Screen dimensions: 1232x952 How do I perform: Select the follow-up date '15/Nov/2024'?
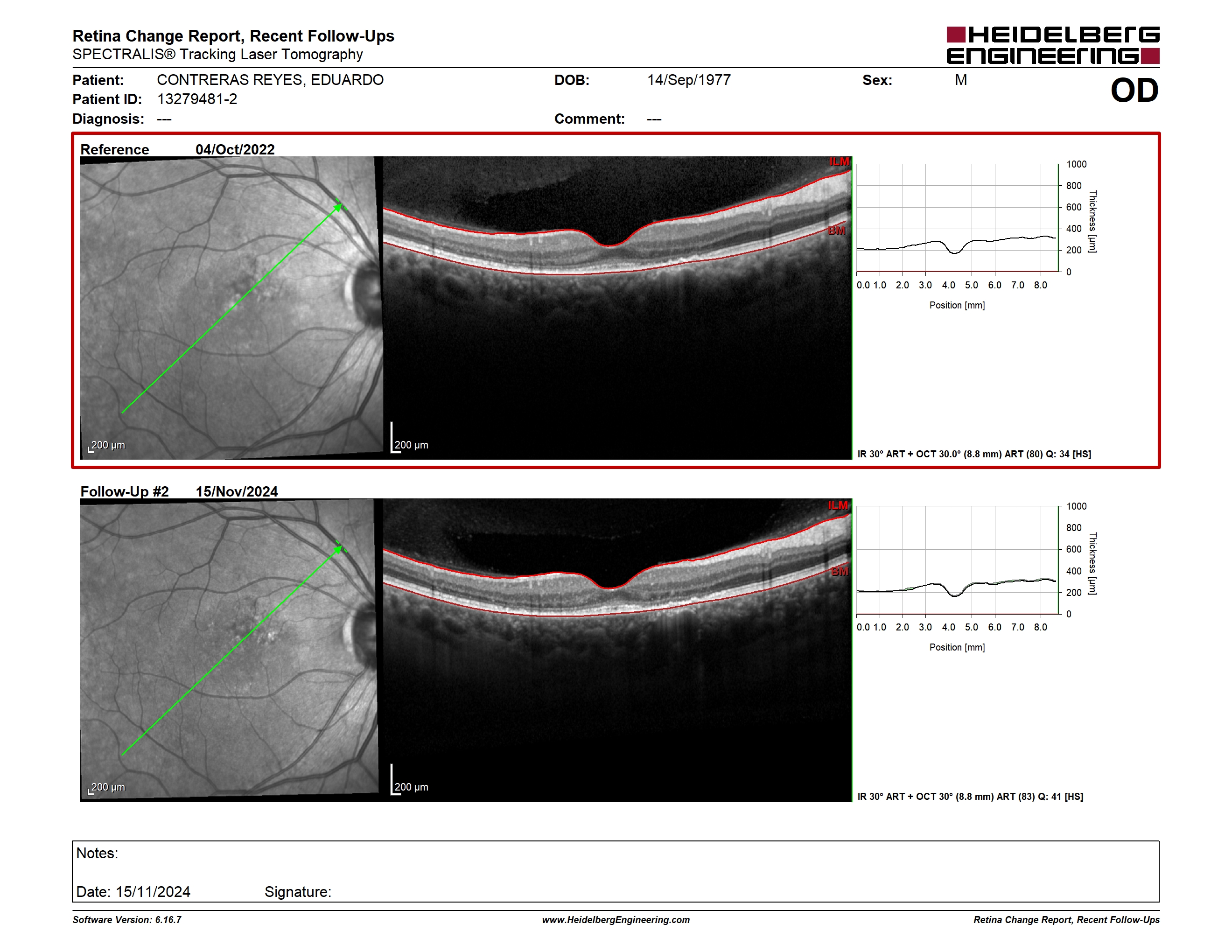[x=237, y=492]
